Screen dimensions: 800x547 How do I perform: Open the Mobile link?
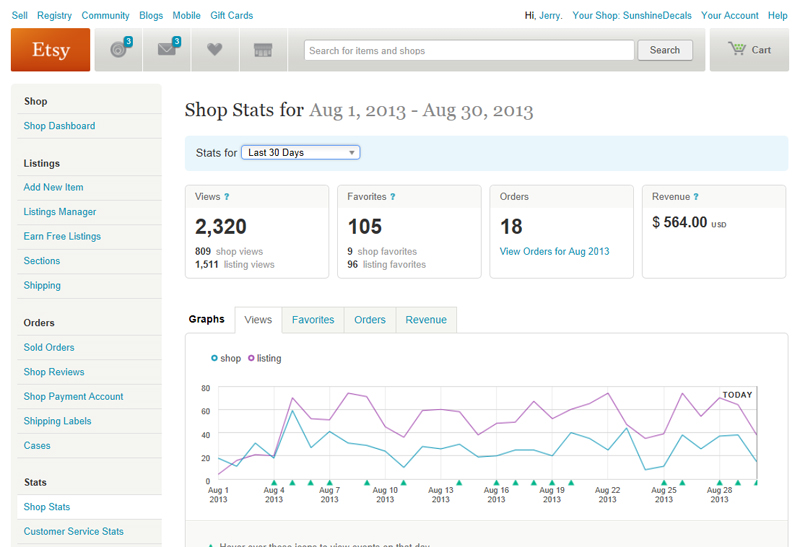point(186,15)
